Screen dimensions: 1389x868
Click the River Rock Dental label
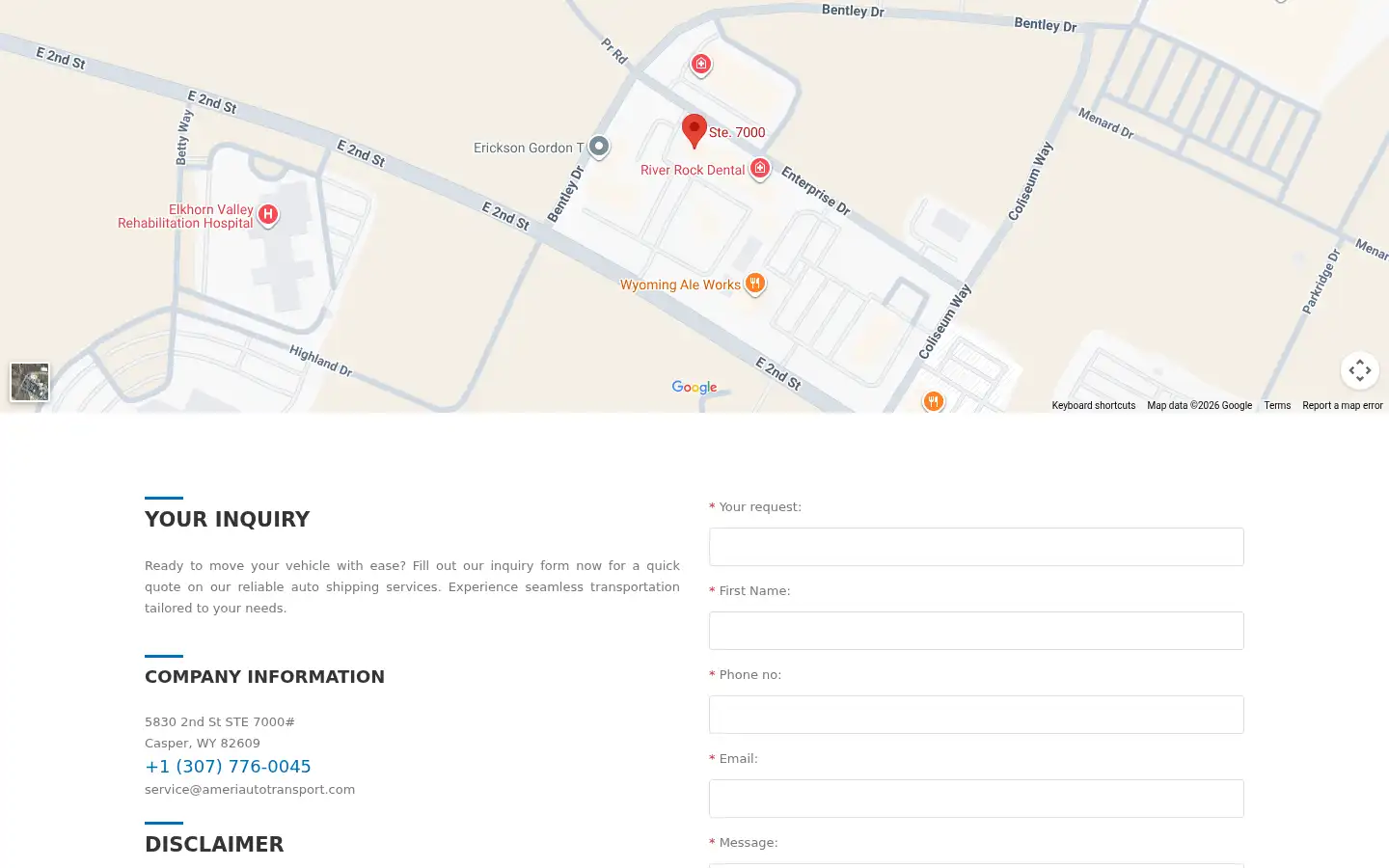click(693, 170)
